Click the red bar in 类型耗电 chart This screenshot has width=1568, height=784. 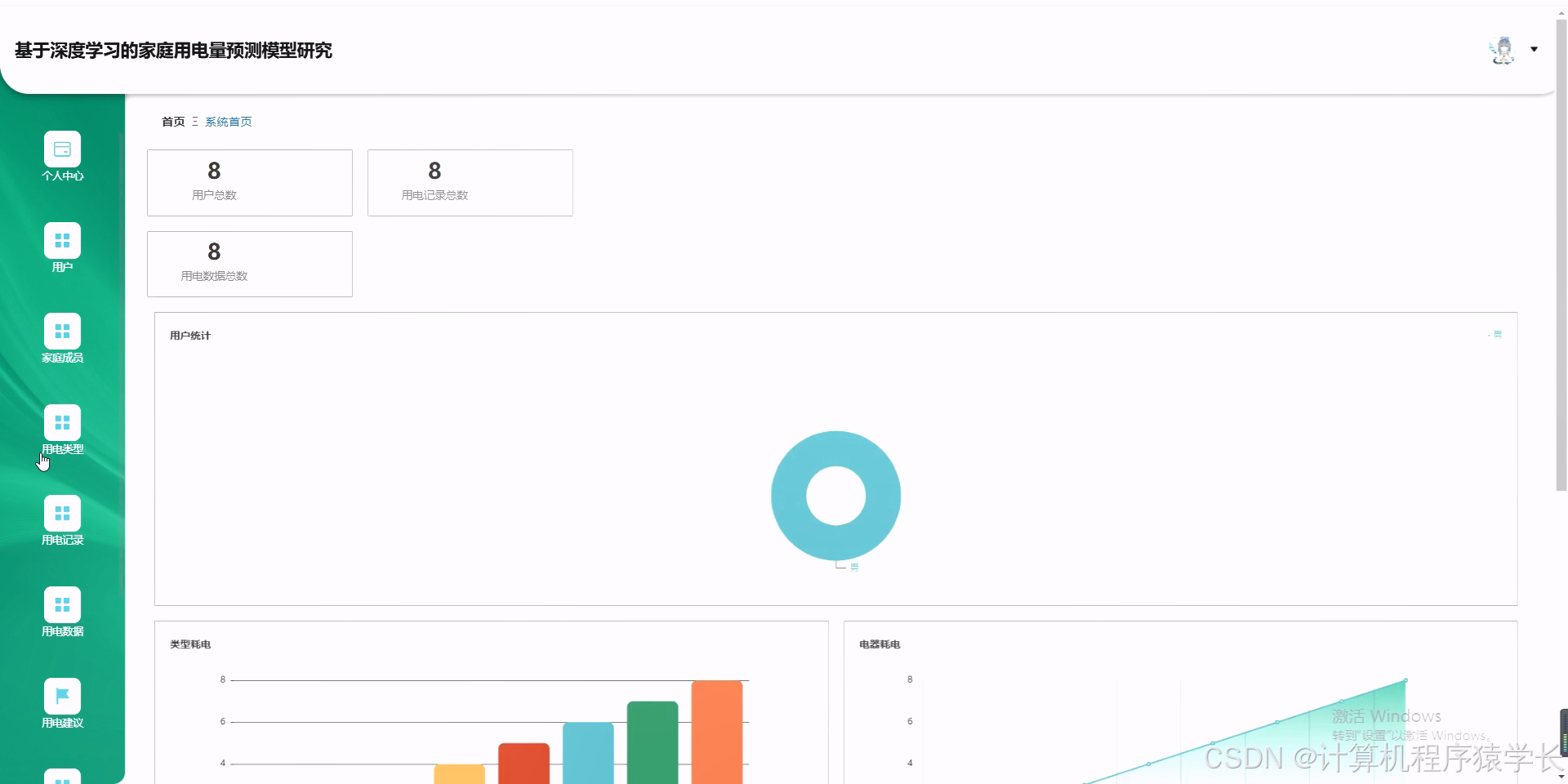tap(523, 764)
